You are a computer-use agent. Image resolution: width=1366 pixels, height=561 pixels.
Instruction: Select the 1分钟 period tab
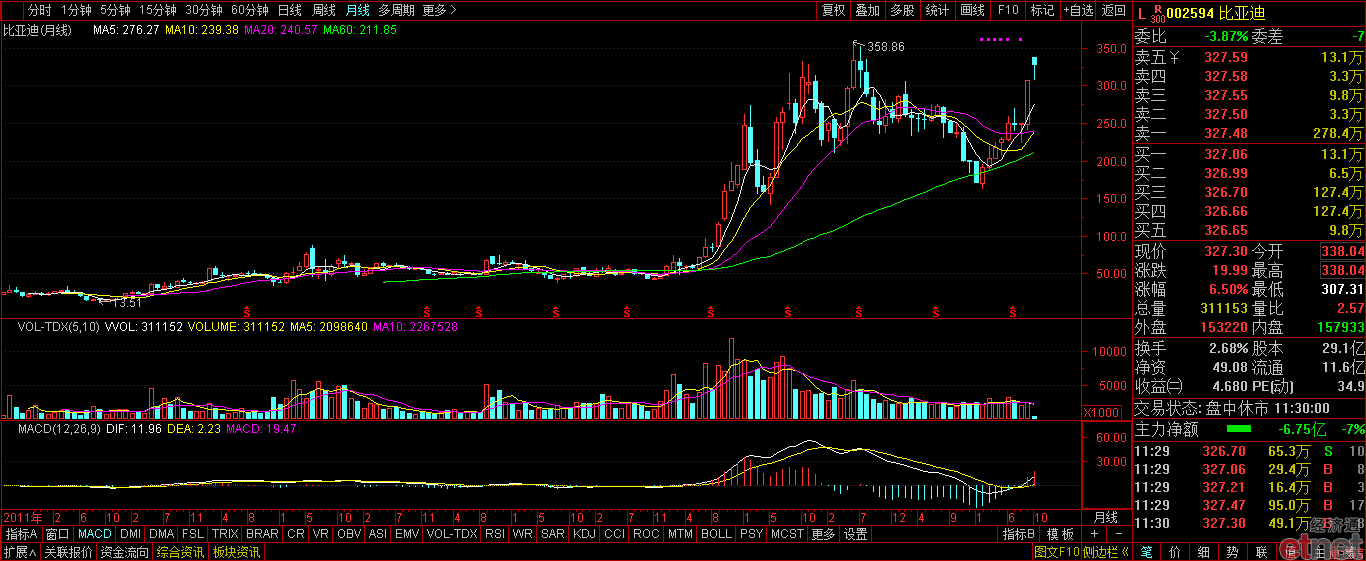point(75,10)
